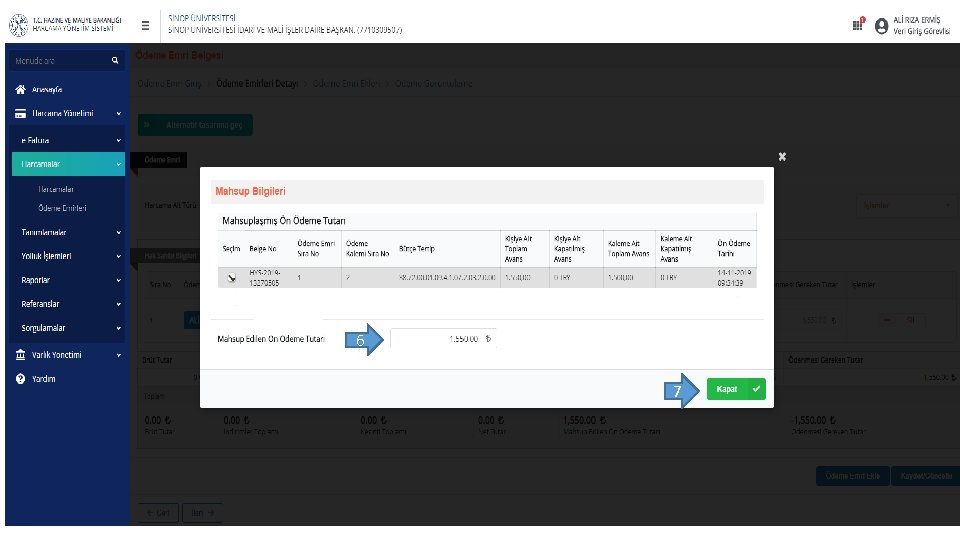Image resolution: width=960 pixels, height=540 pixels.
Task: Click the Mahsup Bilgileri dialog title
Action: (x=250, y=191)
